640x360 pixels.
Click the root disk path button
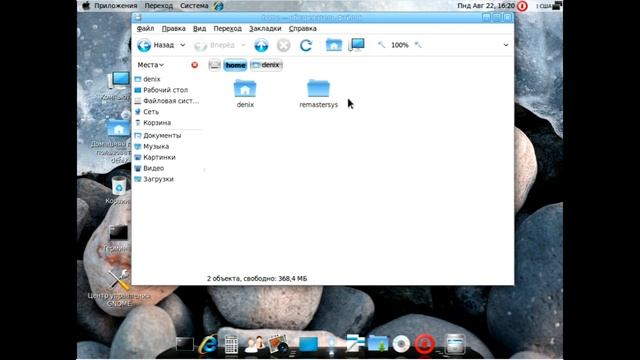(214, 65)
